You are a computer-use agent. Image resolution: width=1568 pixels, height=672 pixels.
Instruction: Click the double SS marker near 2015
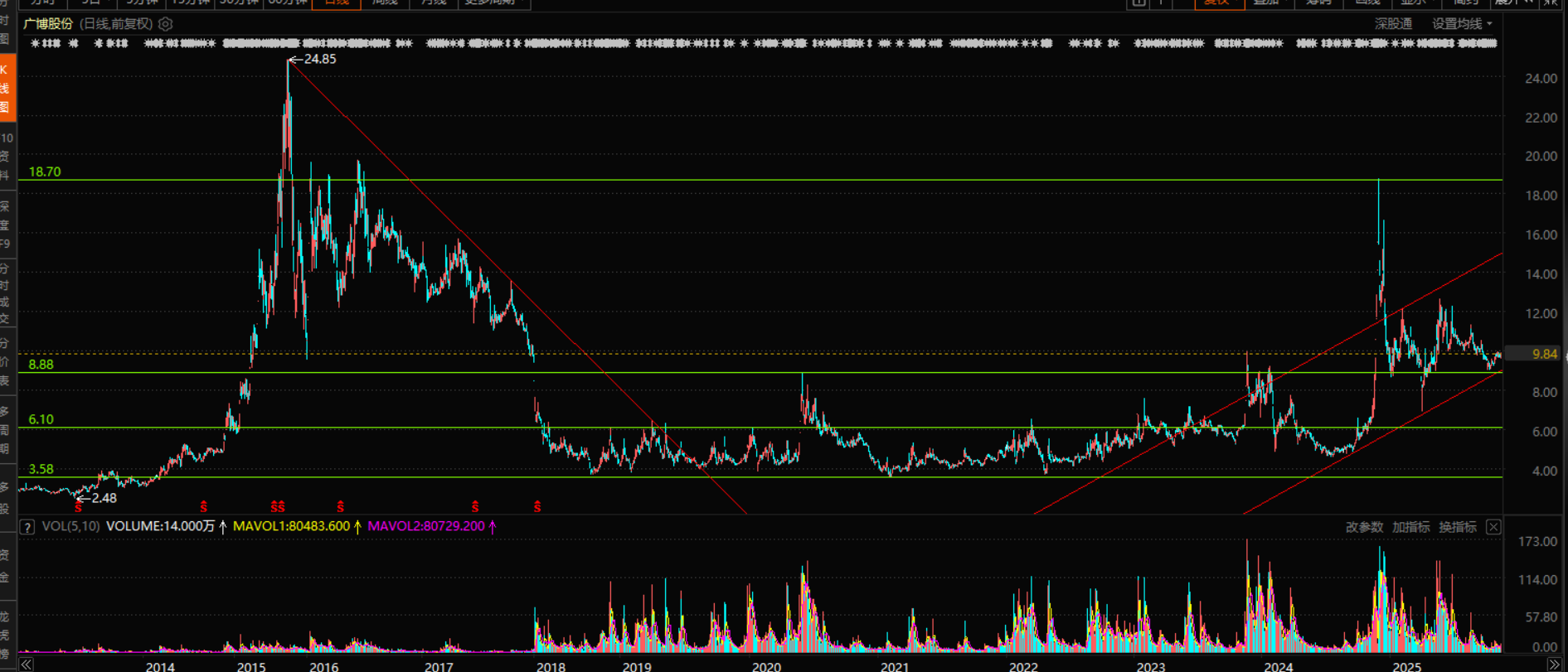(279, 506)
